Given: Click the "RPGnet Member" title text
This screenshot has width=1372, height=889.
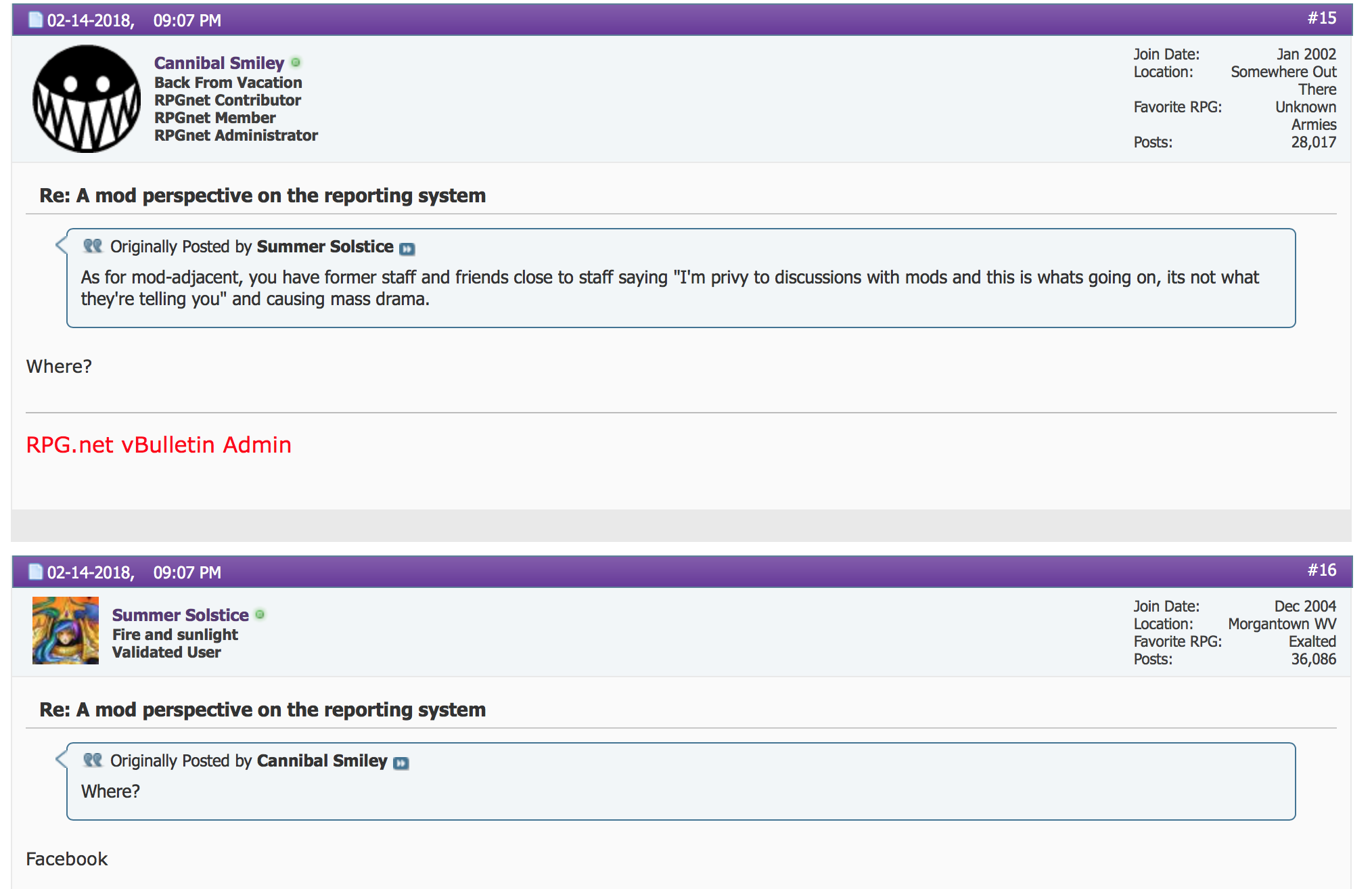Looking at the screenshot, I should point(215,118).
